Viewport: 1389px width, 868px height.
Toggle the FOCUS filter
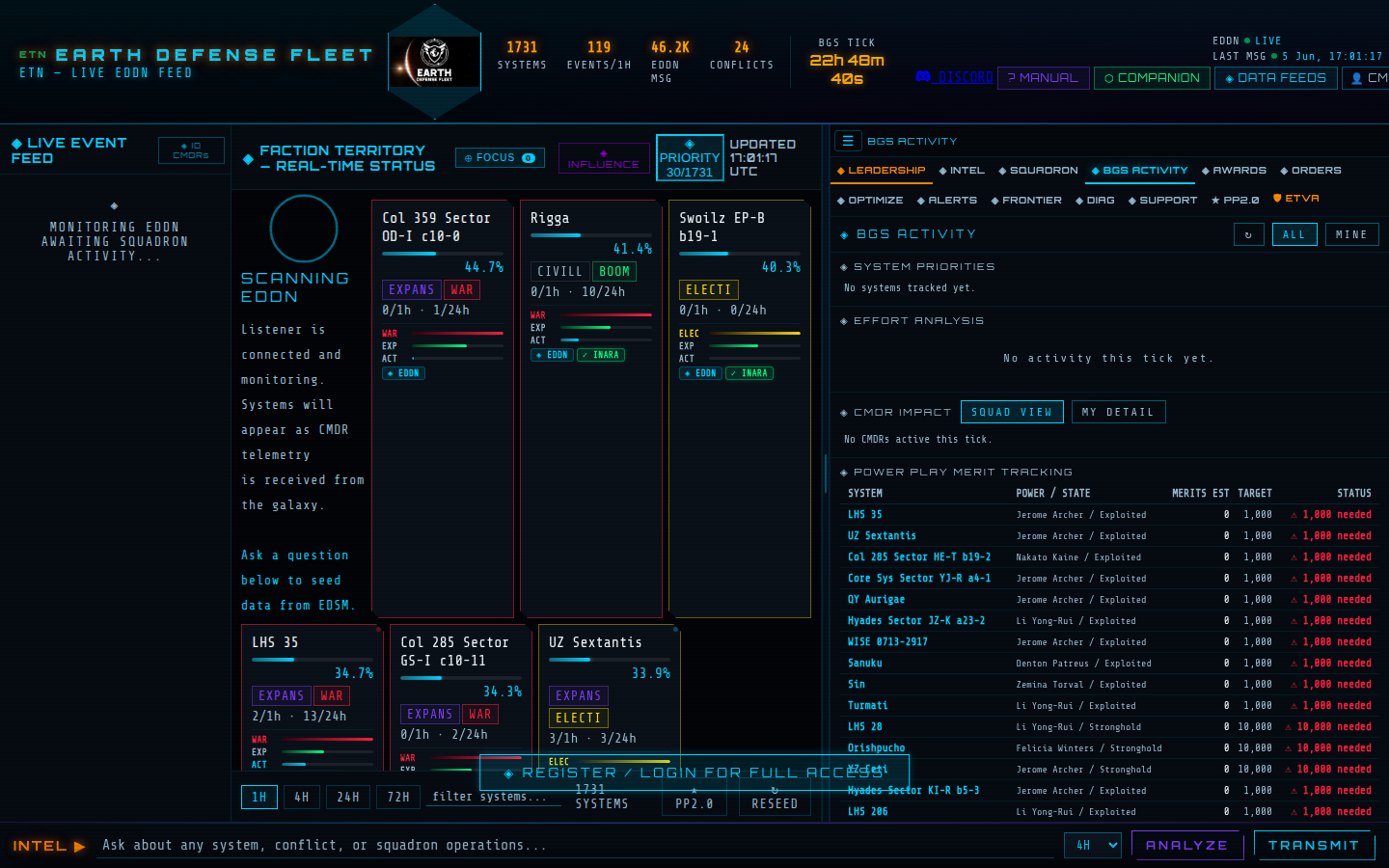click(500, 158)
